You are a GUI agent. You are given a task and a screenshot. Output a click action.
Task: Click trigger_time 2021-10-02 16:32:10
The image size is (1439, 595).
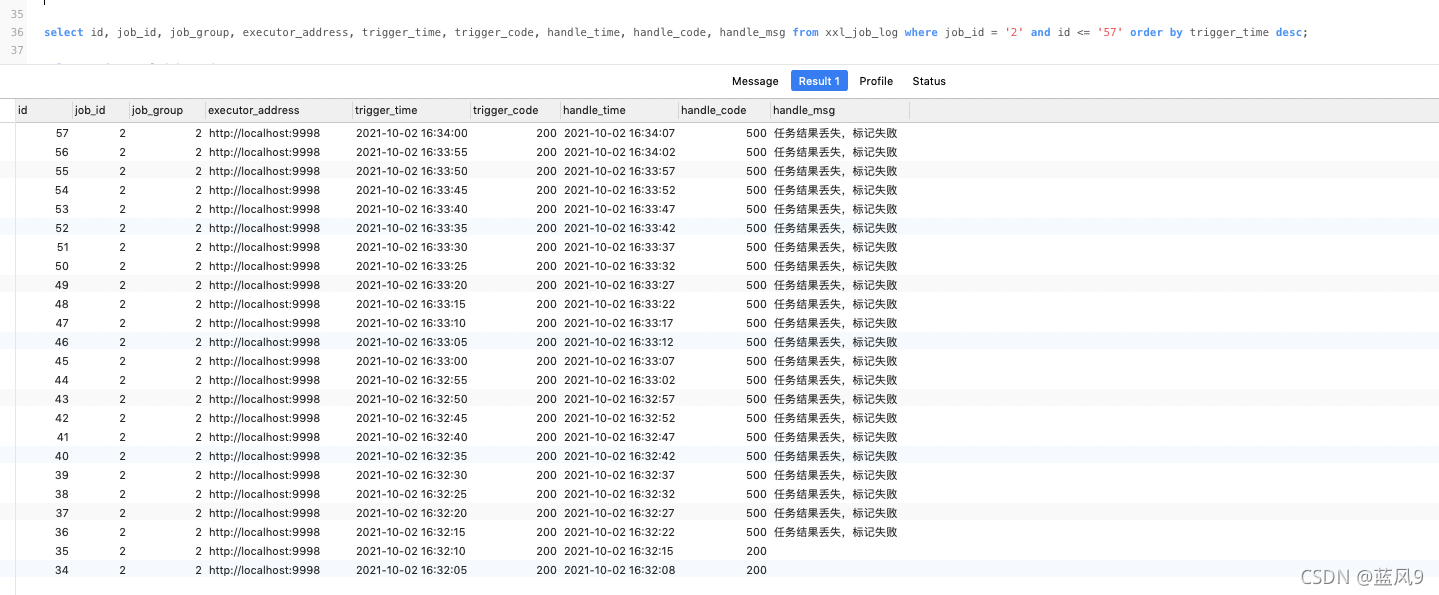point(412,551)
